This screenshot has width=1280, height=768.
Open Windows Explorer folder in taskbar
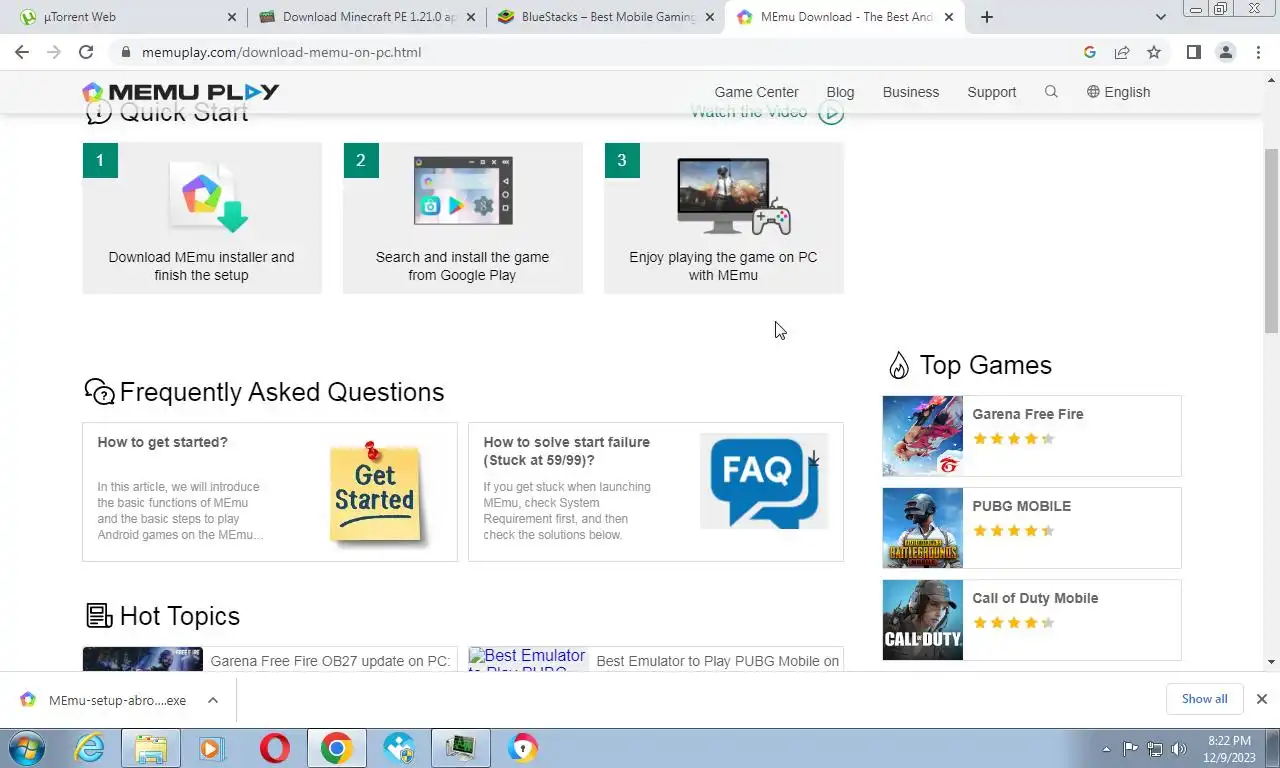pyautogui.click(x=151, y=748)
